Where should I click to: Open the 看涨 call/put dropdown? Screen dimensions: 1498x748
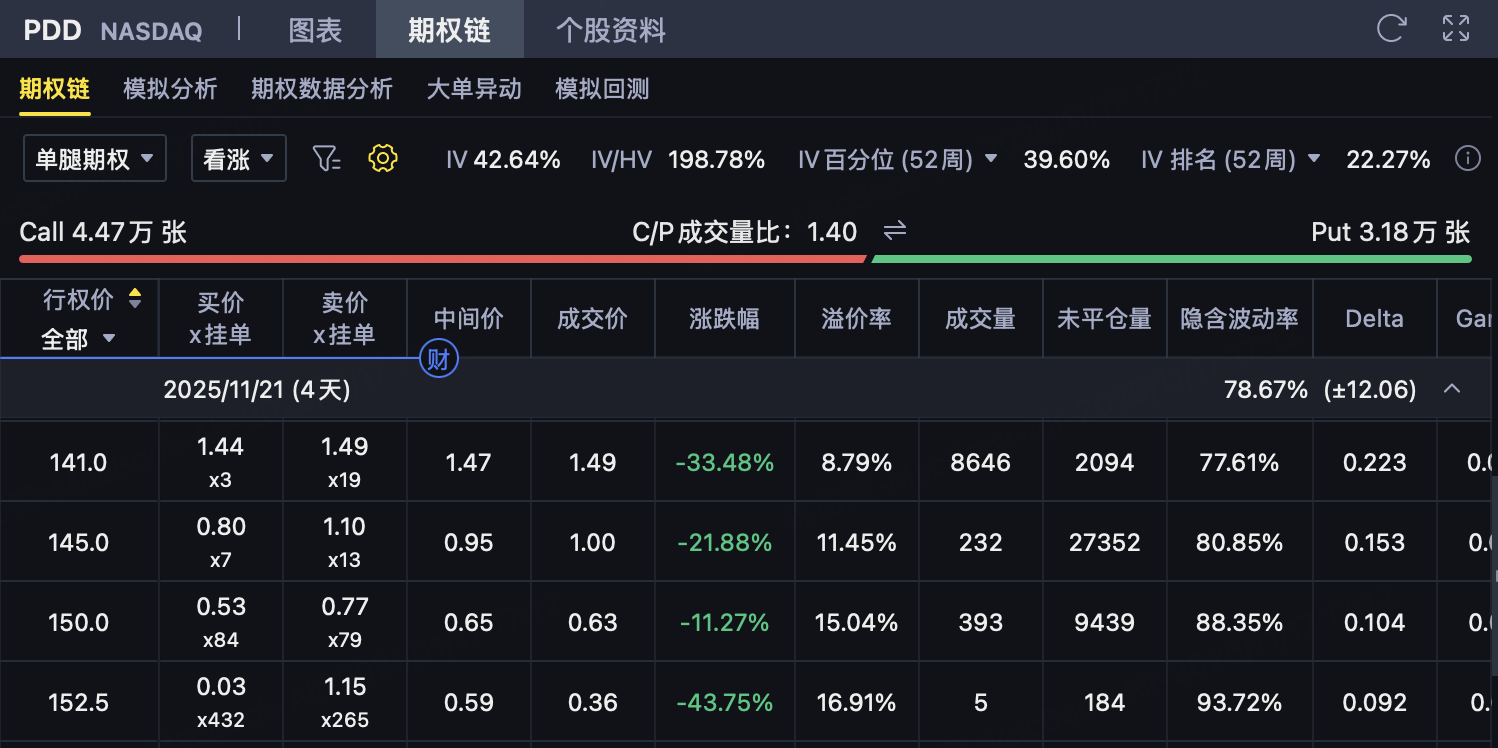[x=238, y=158]
